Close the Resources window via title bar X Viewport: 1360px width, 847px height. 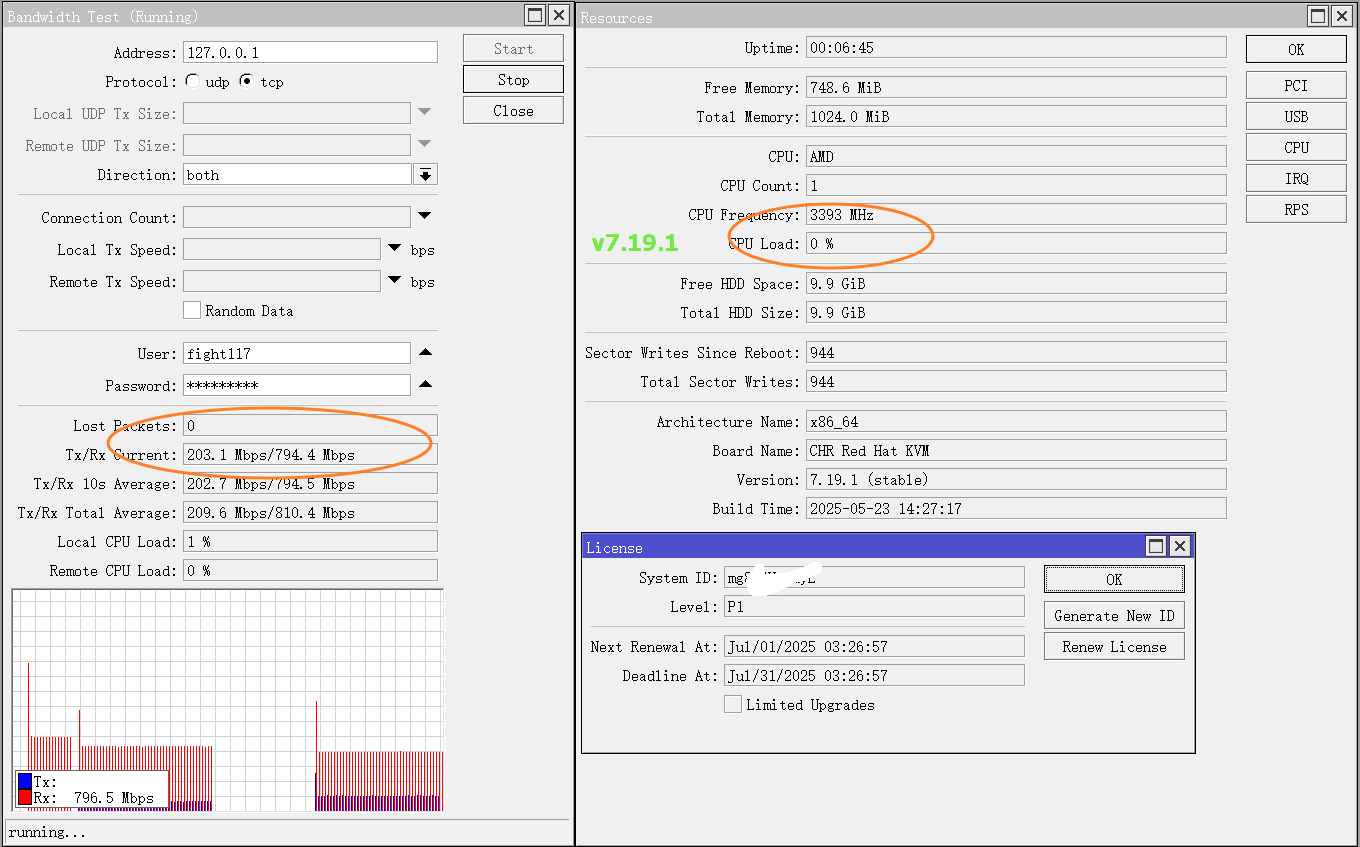[x=1343, y=16]
